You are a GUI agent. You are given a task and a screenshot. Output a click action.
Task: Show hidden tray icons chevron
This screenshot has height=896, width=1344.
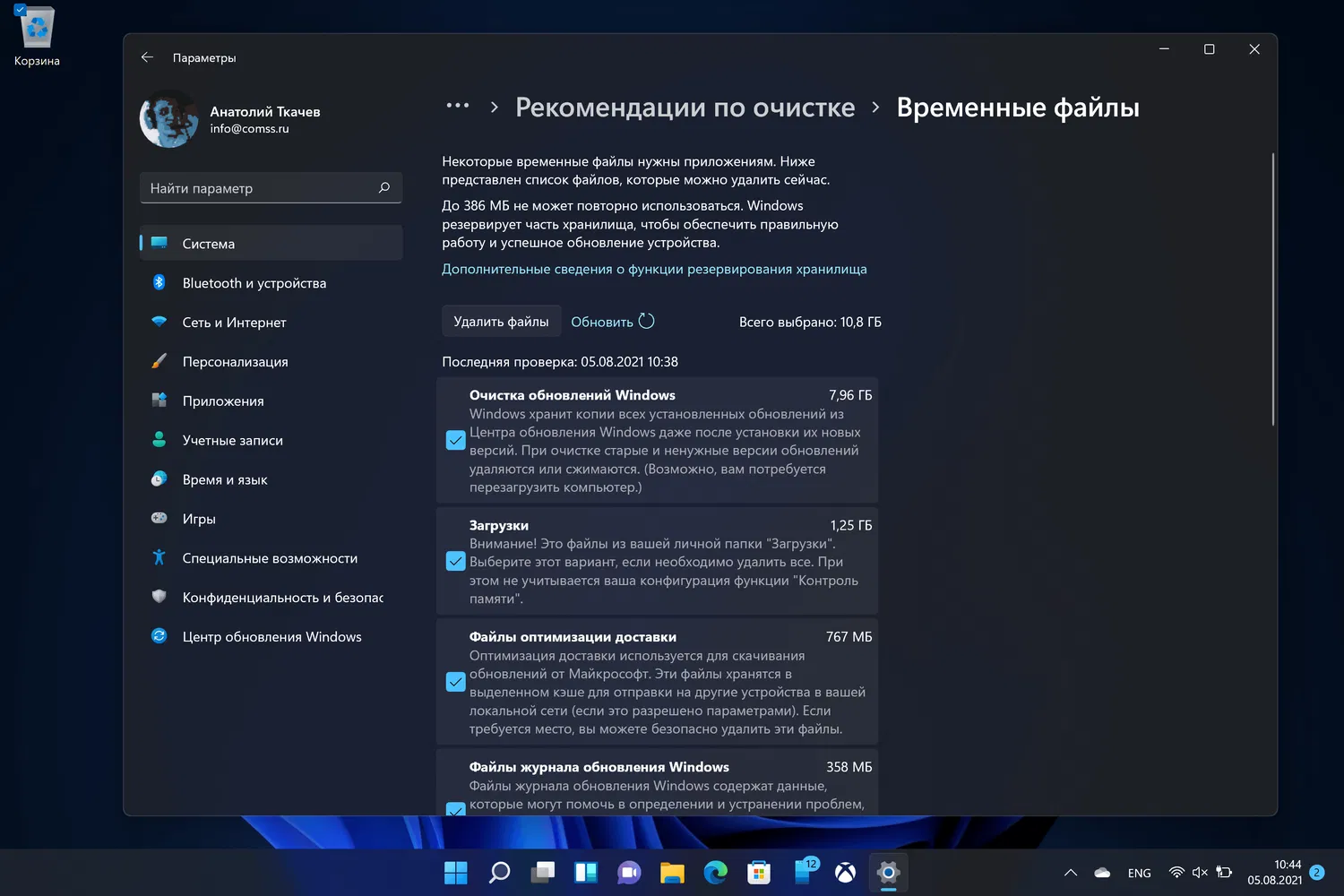point(1071,873)
